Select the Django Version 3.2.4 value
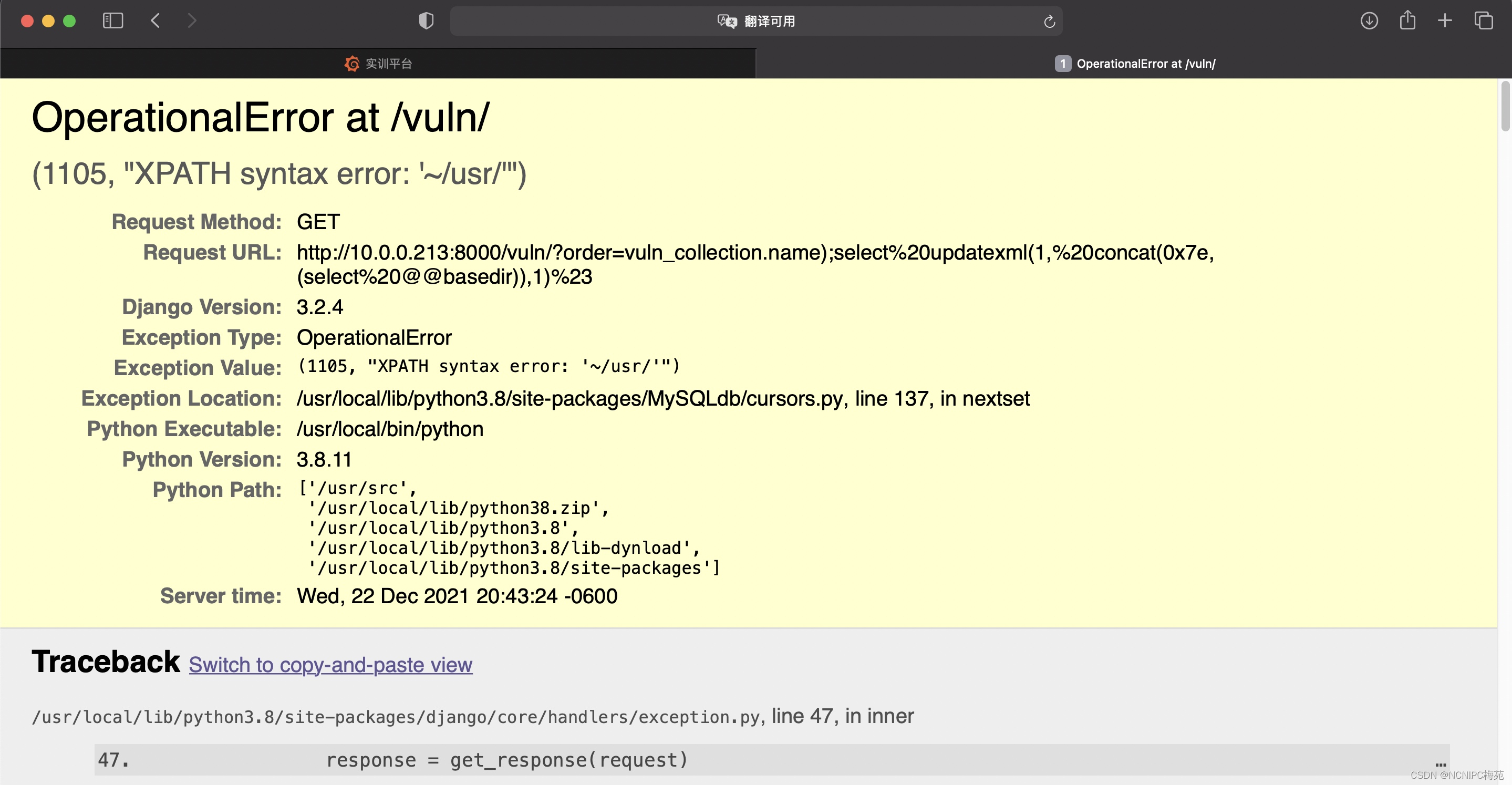 click(x=320, y=307)
